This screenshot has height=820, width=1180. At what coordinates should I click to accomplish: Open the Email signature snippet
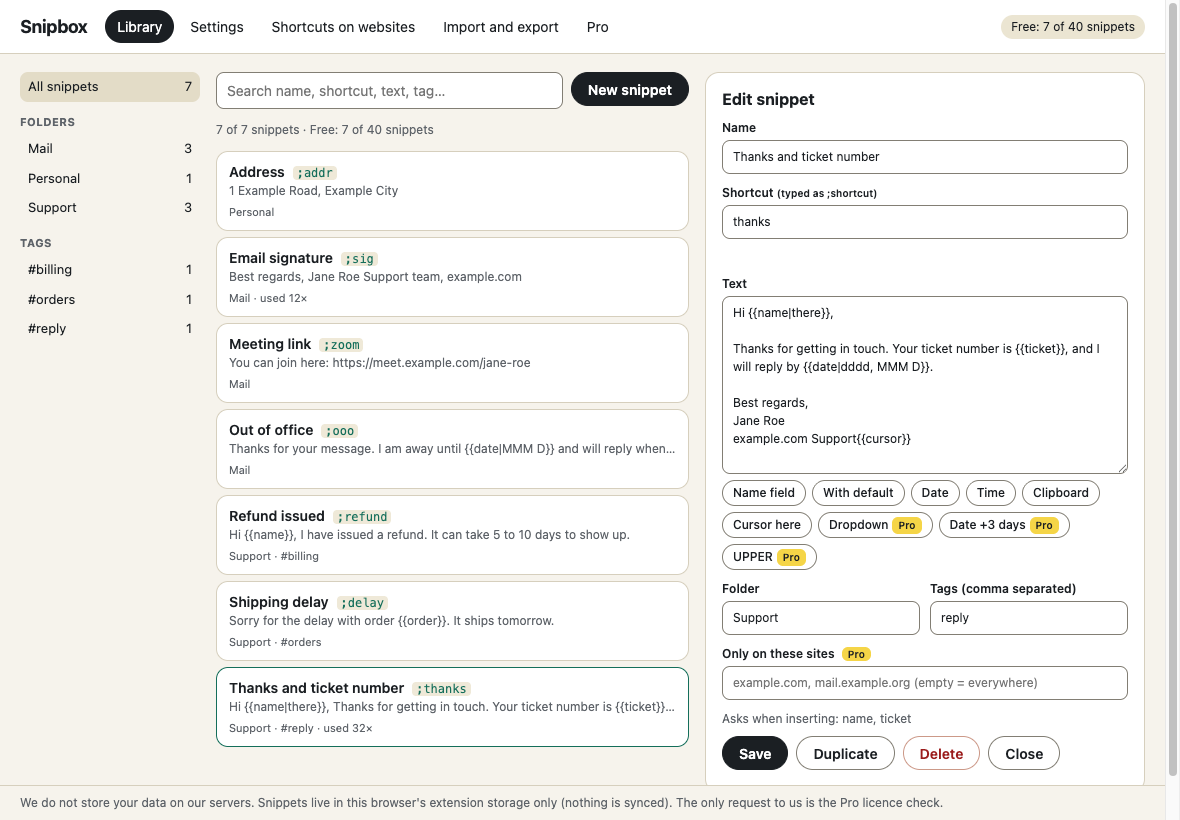click(452, 277)
